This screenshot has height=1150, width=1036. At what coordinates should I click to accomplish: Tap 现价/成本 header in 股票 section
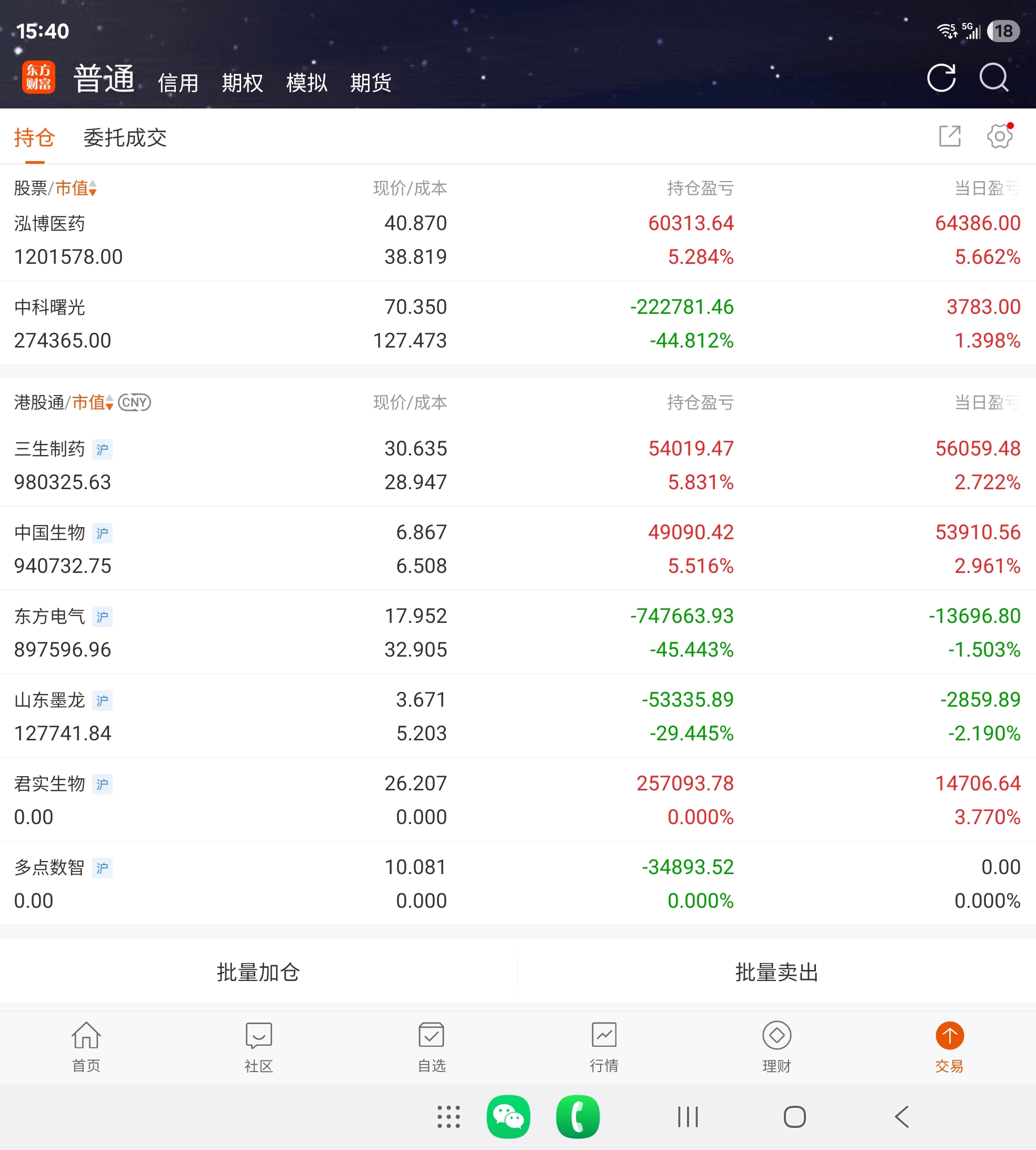[x=410, y=188]
